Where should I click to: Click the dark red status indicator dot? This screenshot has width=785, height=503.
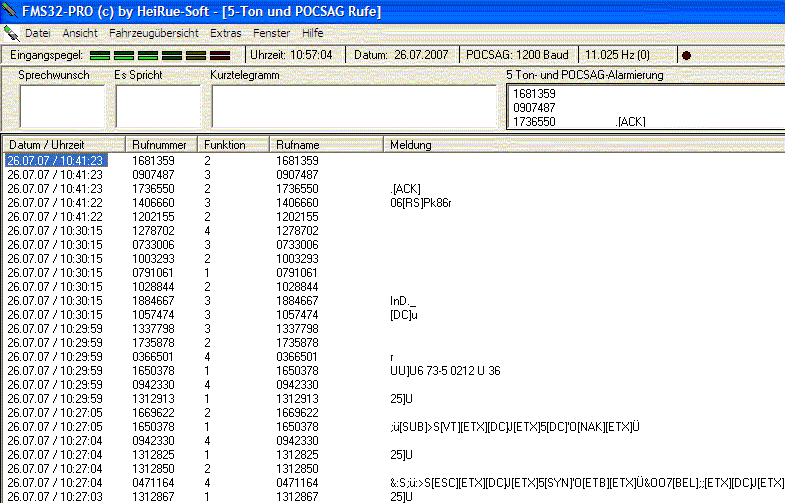click(686, 54)
